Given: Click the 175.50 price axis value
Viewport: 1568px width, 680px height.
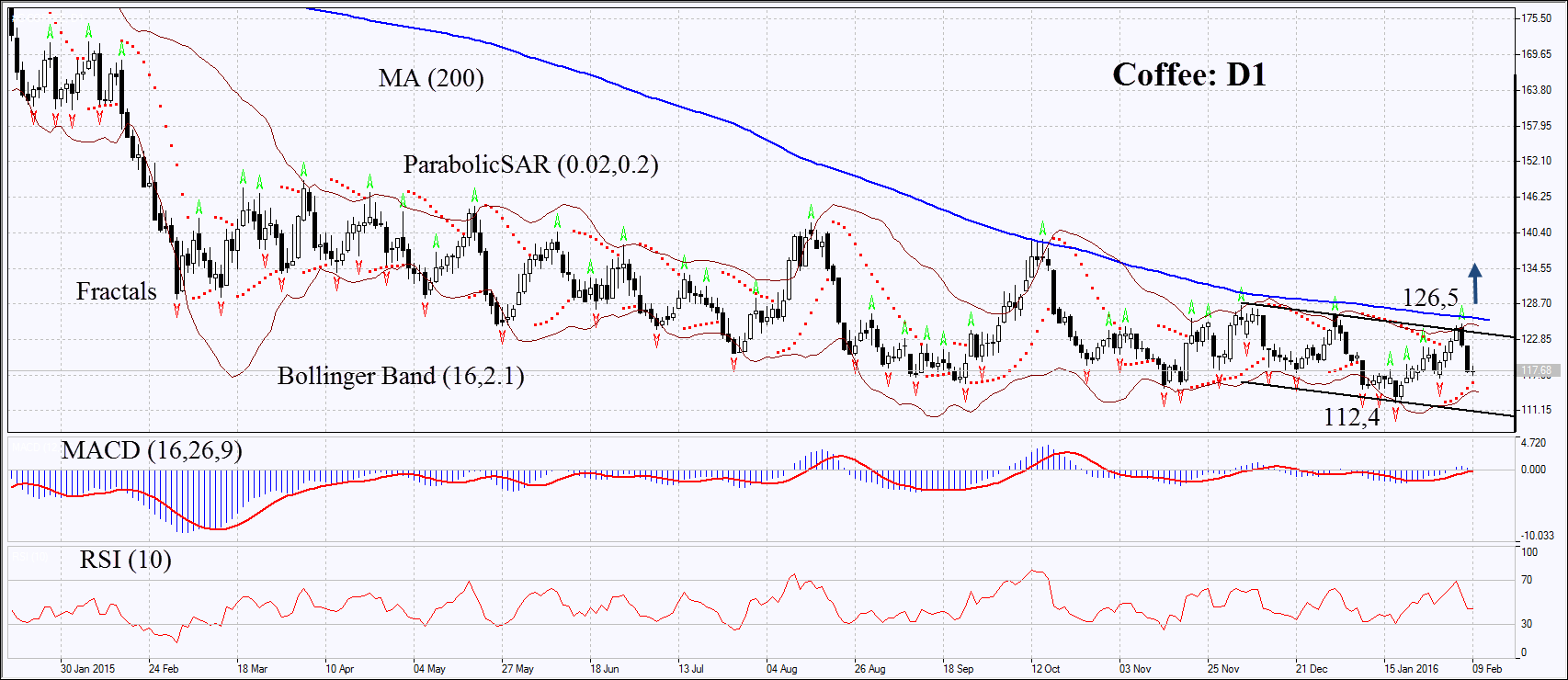Looking at the screenshot, I should [x=1537, y=18].
